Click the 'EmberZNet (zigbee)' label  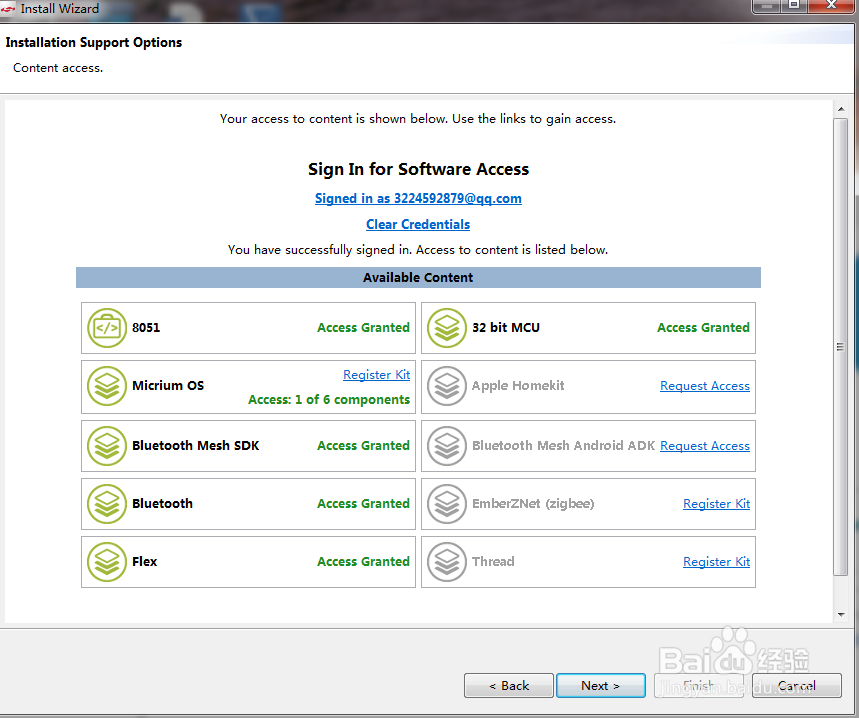[x=533, y=504]
